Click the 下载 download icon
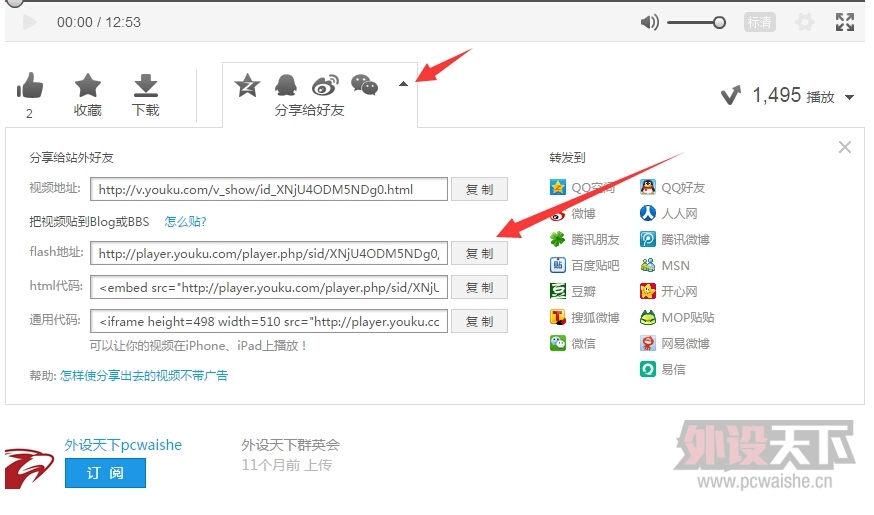Viewport: 874px width, 515px height. click(146, 86)
